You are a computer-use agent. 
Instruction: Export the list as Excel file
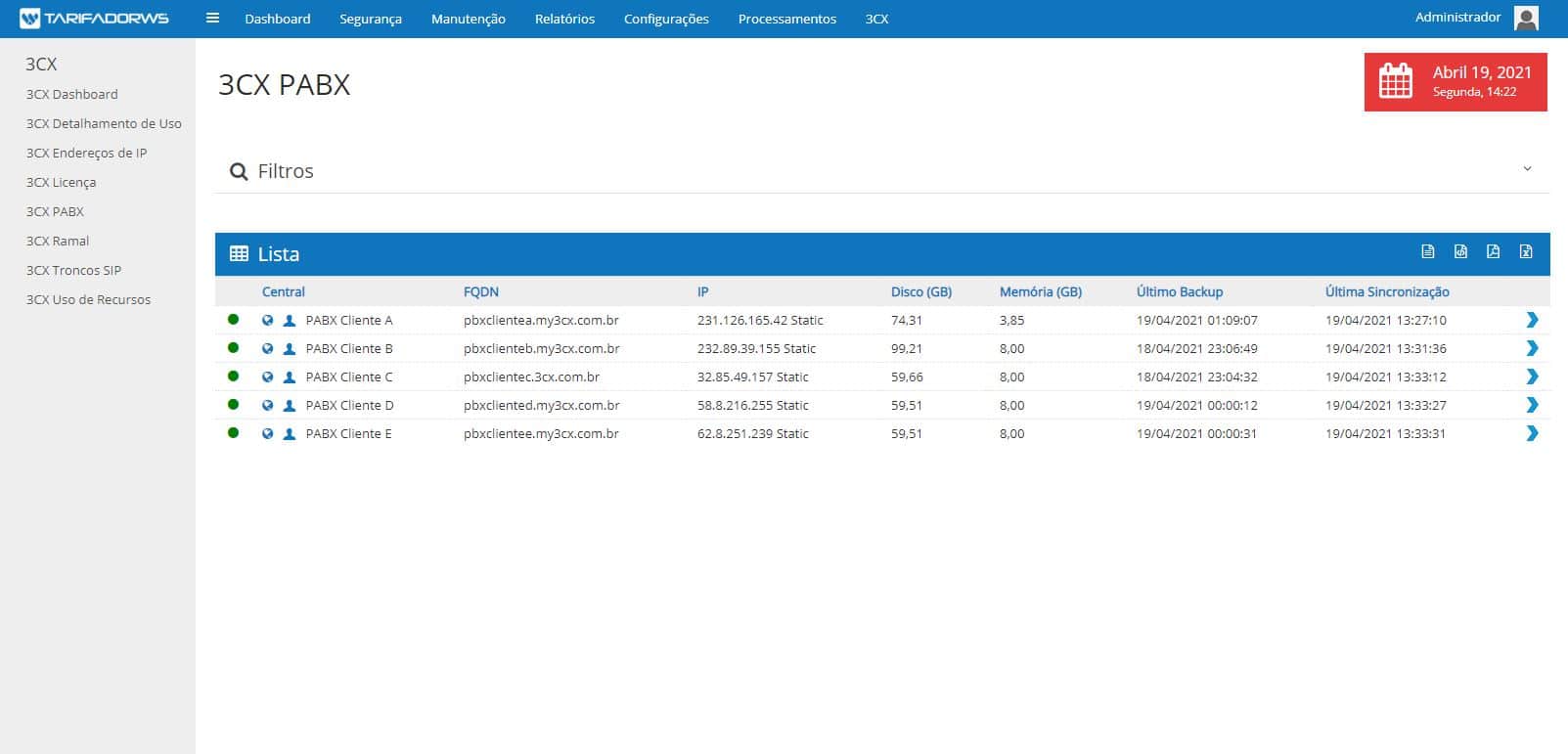(x=1525, y=252)
